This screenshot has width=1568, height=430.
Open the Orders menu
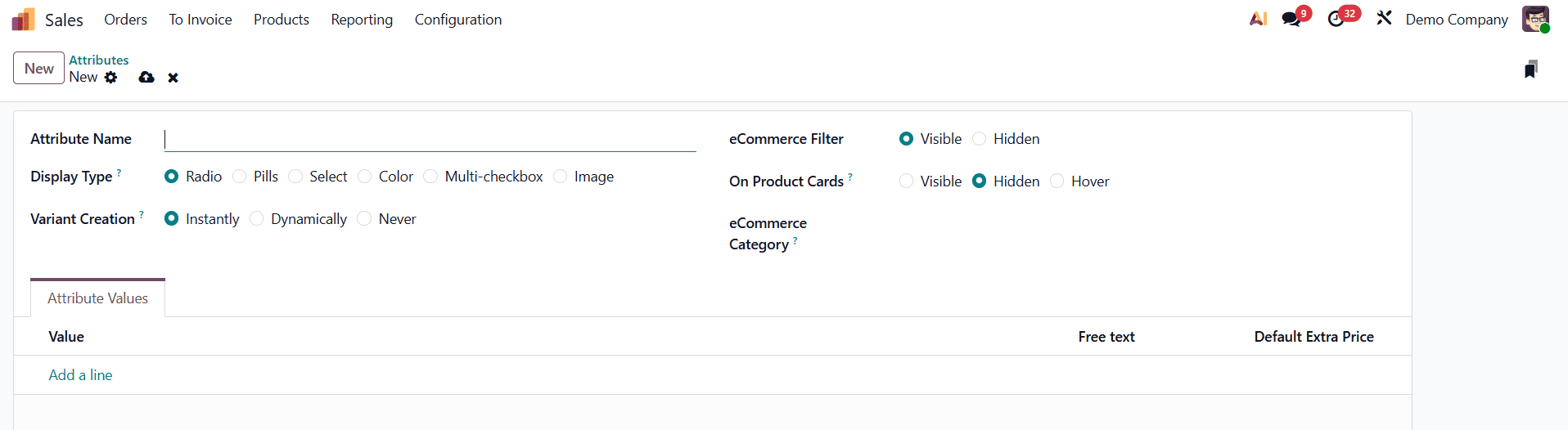pos(125,20)
